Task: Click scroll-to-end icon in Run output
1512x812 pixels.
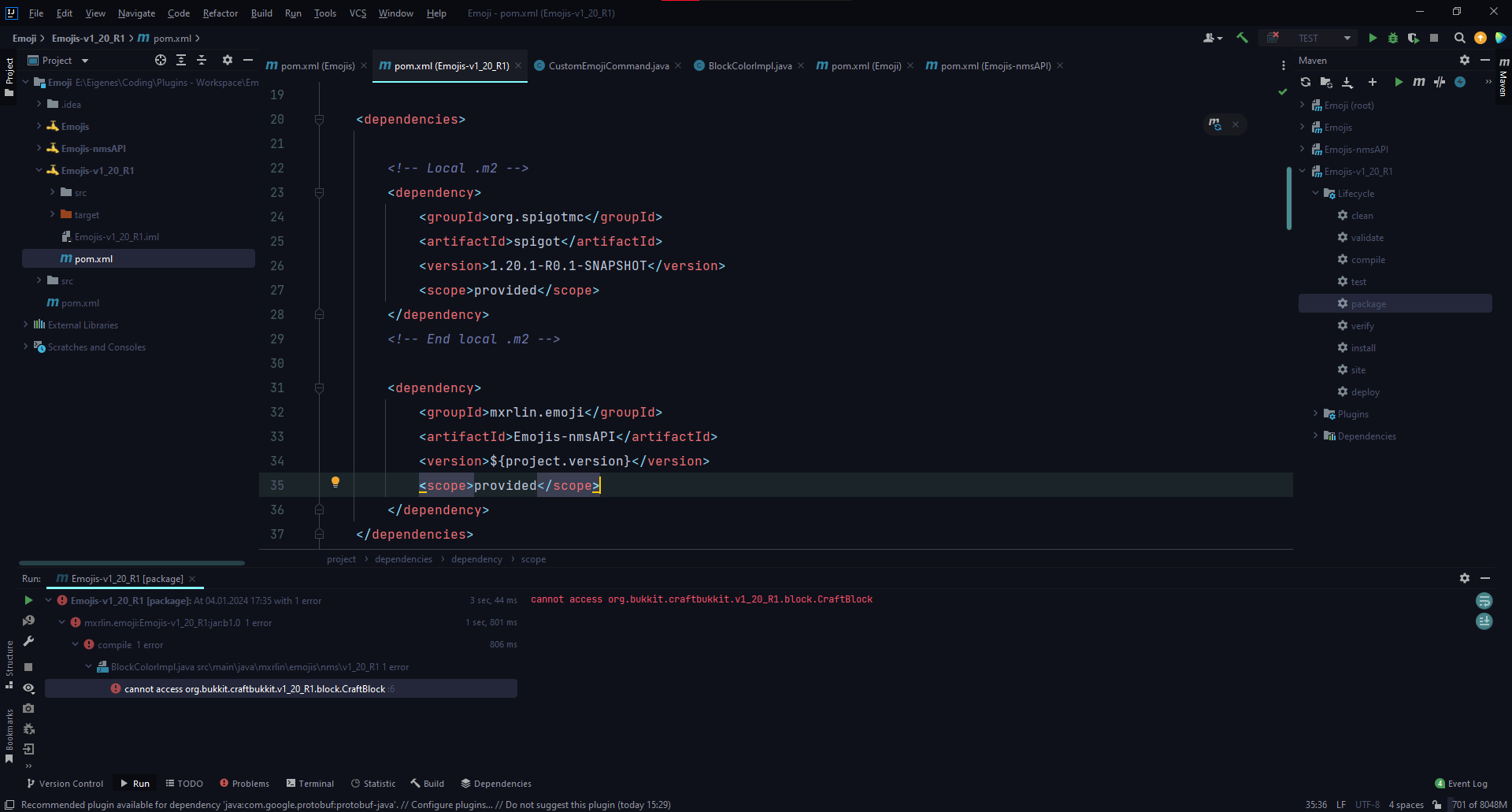Action: point(1484,621)
